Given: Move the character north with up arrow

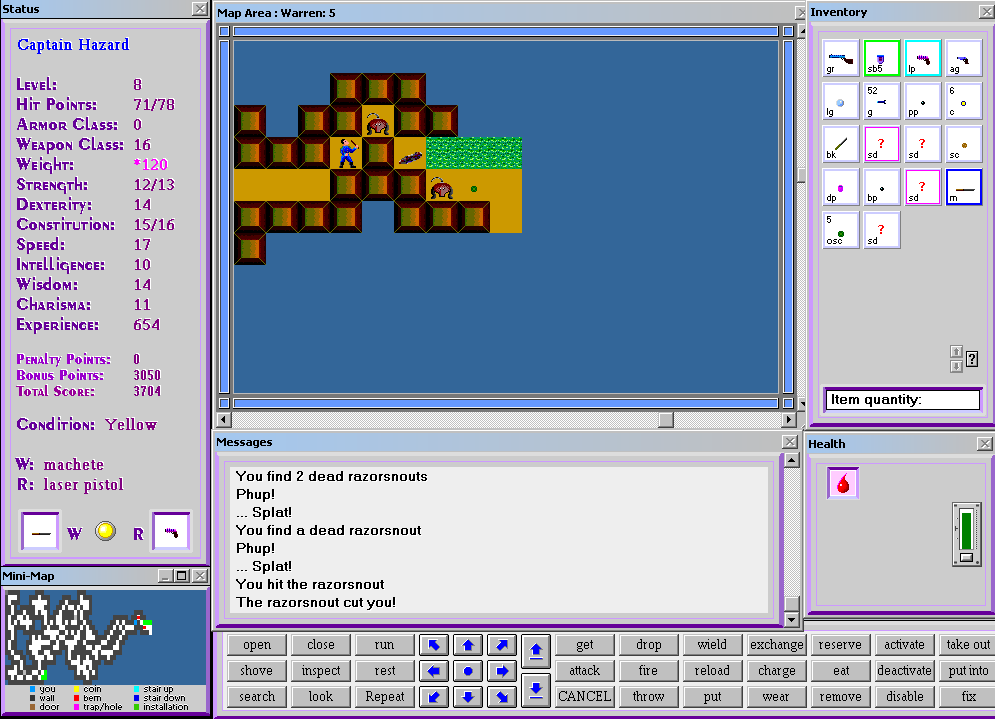Looking at the screenshot, I should pos(468,645).
